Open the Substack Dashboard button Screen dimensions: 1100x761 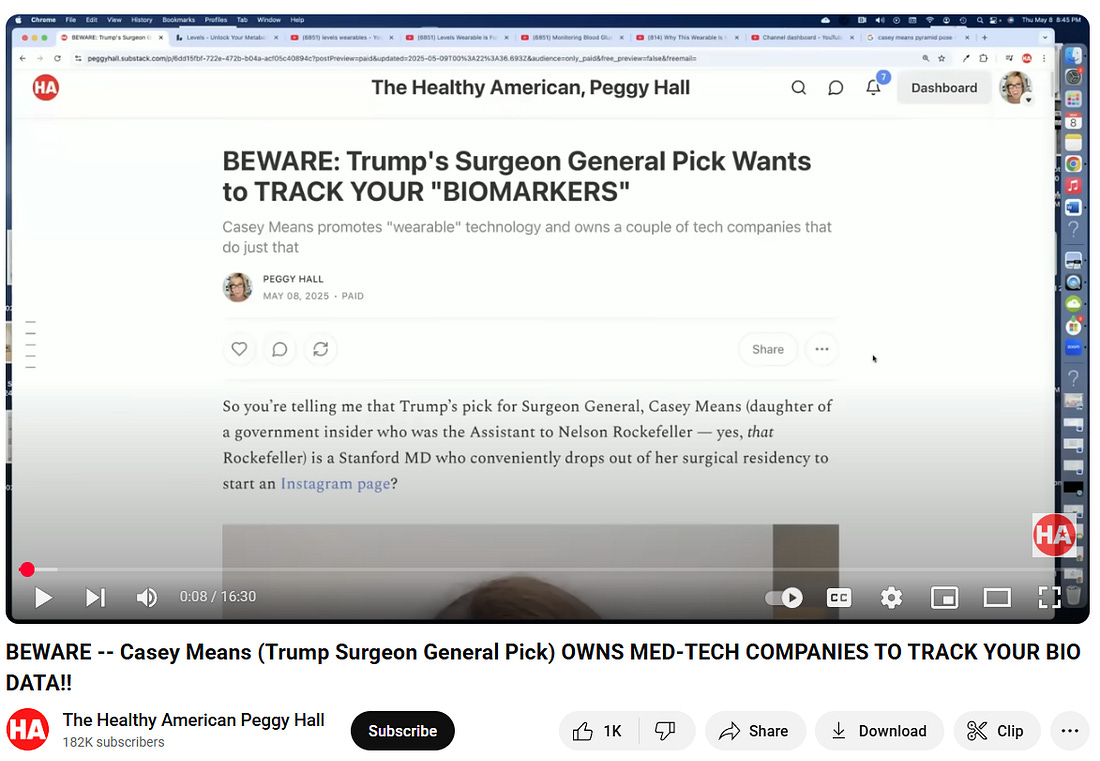pyautogui.click(x=944, y=88)
